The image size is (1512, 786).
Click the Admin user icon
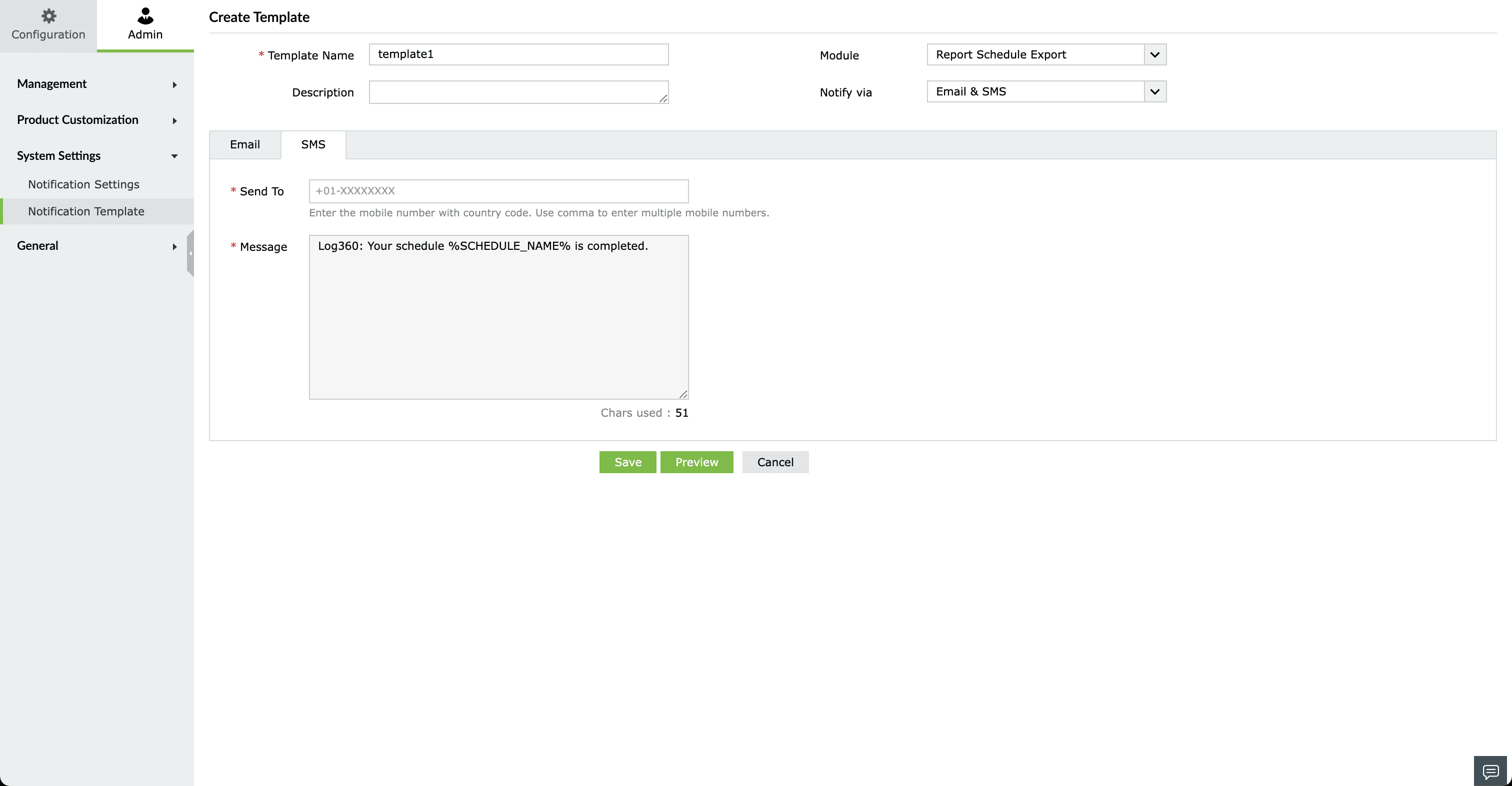click(x=145, y=16)
